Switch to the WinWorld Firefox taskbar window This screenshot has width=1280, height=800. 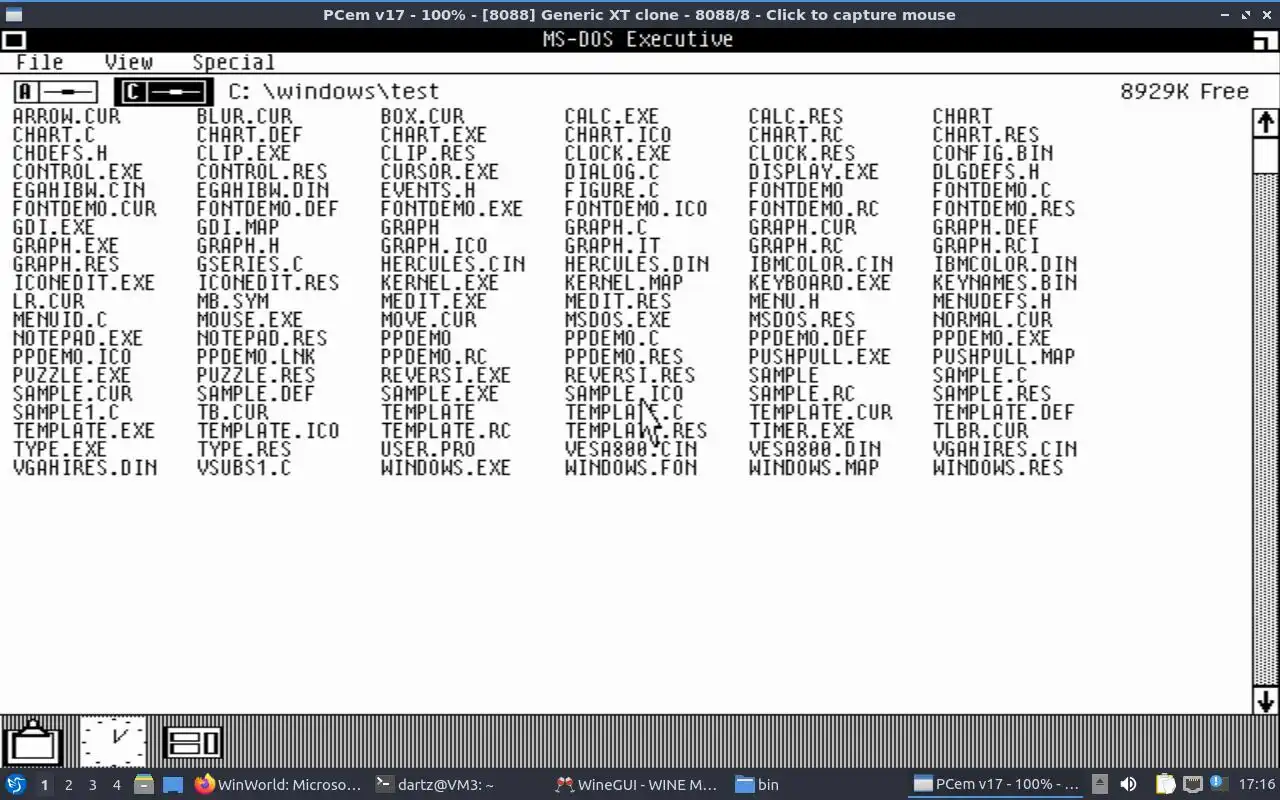coord(279,785)
